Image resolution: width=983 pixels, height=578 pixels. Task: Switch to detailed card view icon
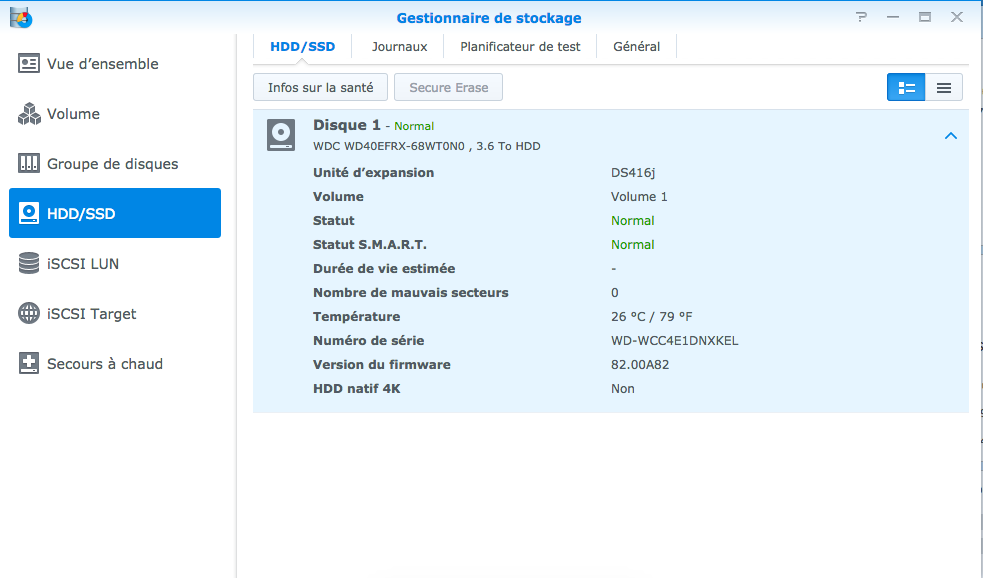coord(906,87)
